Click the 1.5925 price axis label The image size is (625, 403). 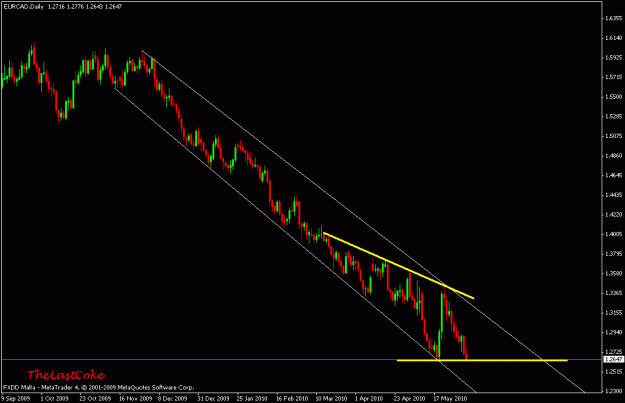click(x=613, y=57)
